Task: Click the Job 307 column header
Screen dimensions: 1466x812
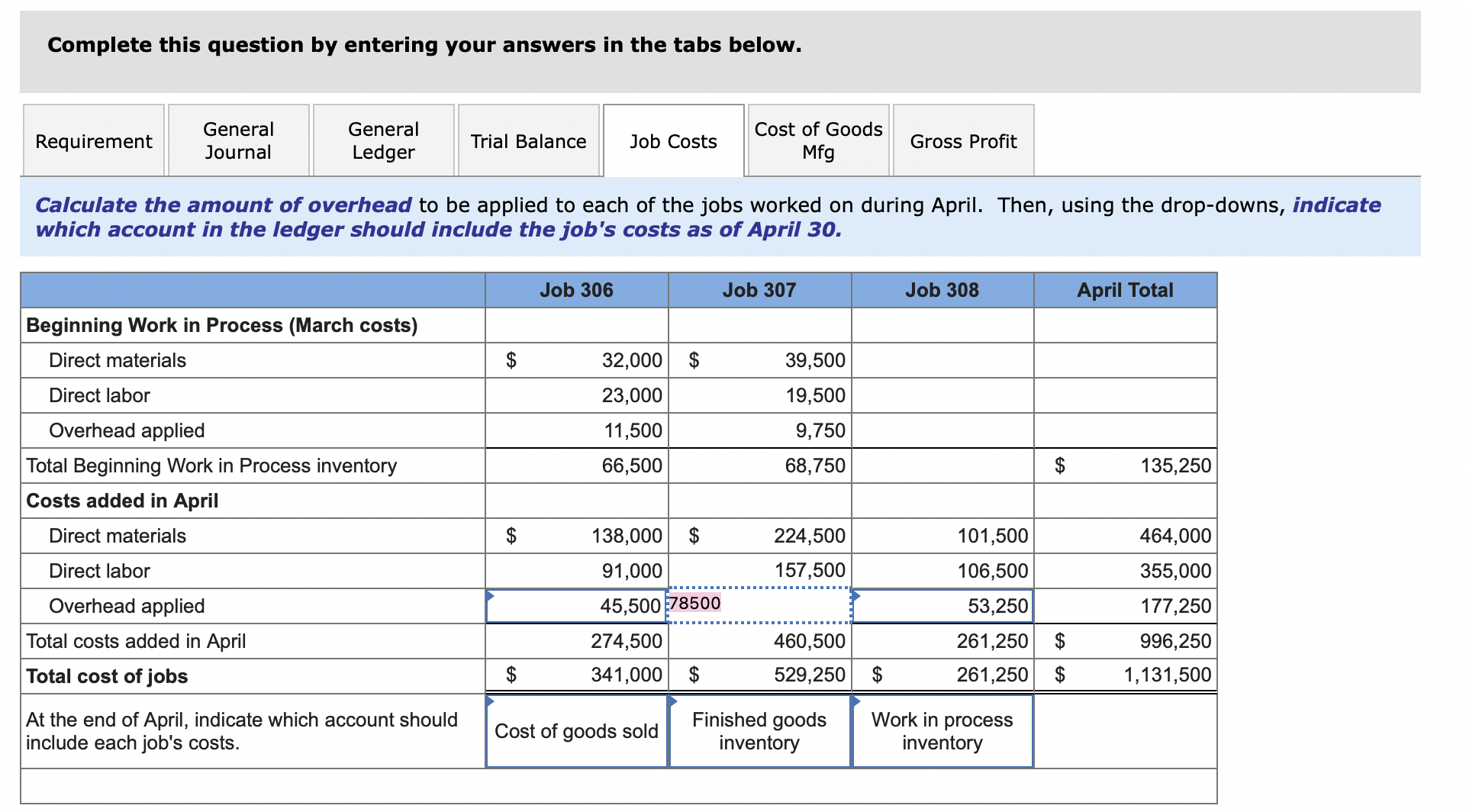Action: 759,289
